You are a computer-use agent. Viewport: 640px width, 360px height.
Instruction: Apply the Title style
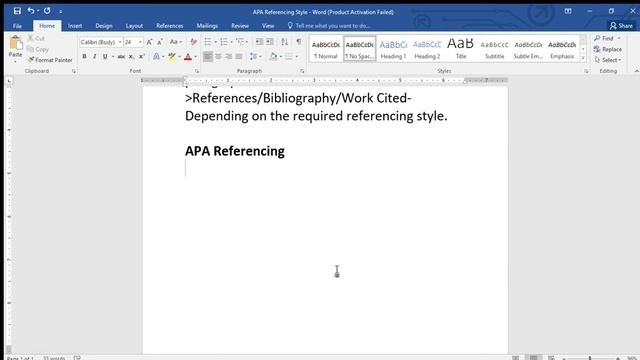[460, 49]
